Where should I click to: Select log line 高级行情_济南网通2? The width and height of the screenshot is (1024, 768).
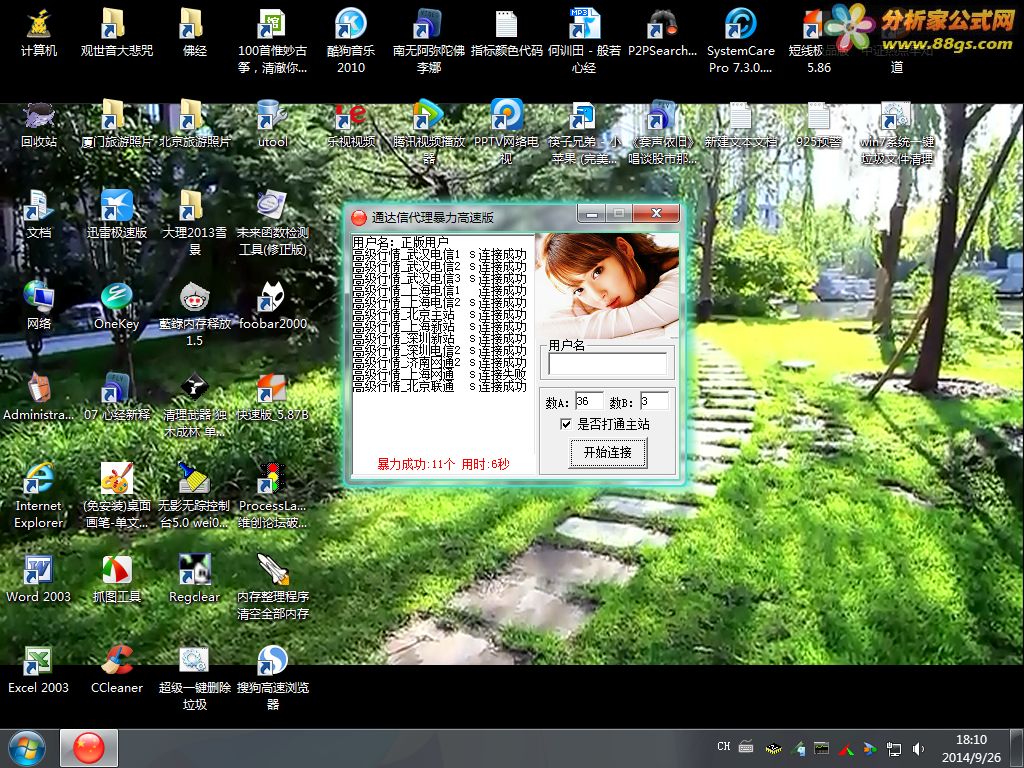click(x=439, y=362)
